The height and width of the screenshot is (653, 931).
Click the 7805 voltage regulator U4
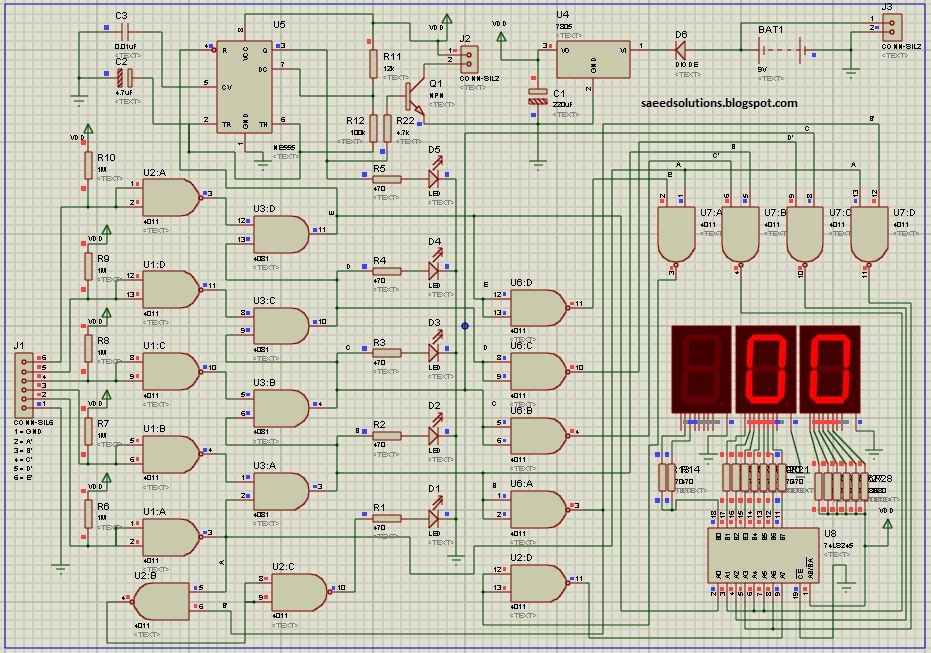coord(592,58)
